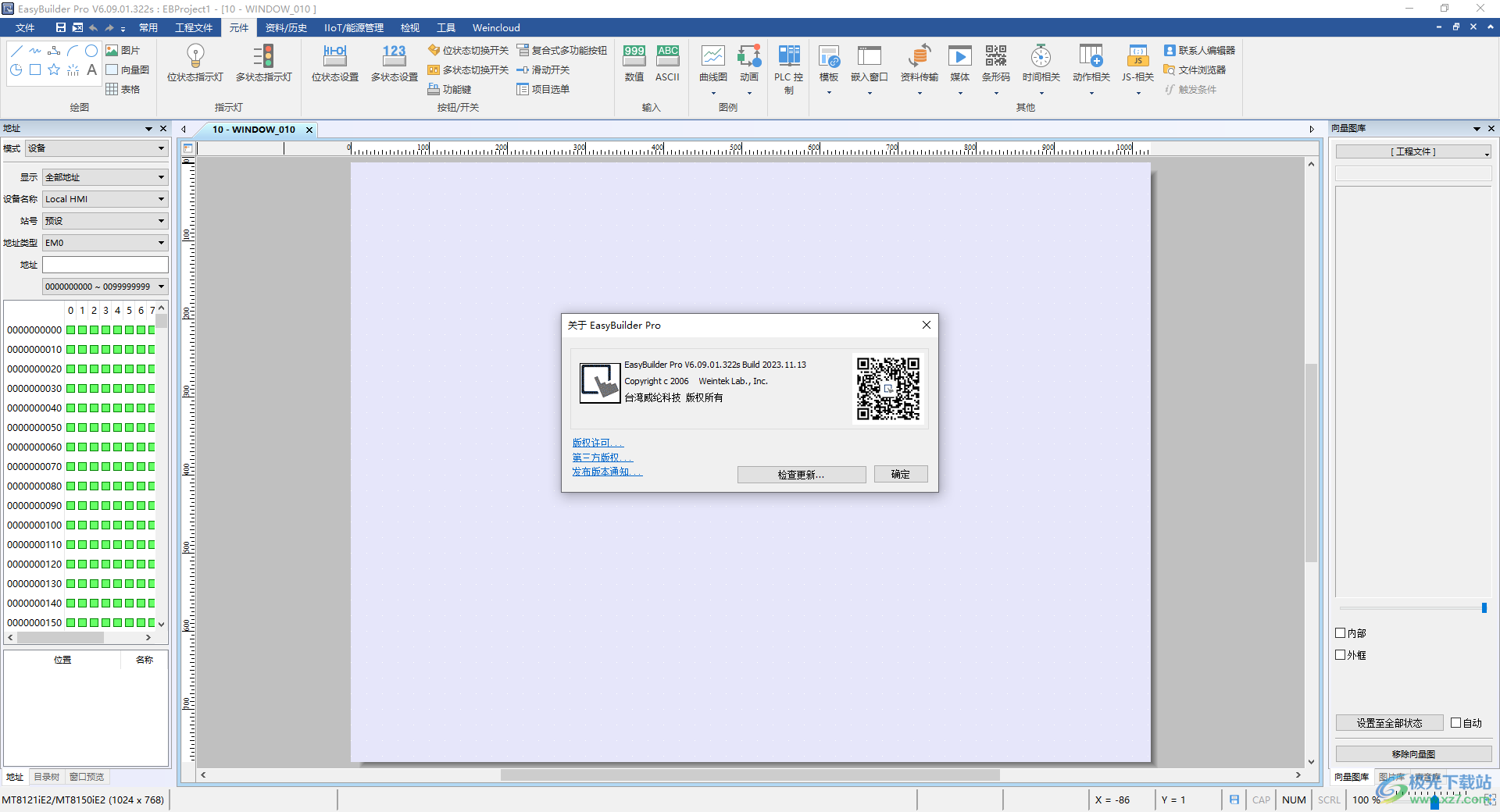Add a Multi-State Switch (多状态切换开关)
The height and width of the screenshot is (812, 1500).
point(468,69)
